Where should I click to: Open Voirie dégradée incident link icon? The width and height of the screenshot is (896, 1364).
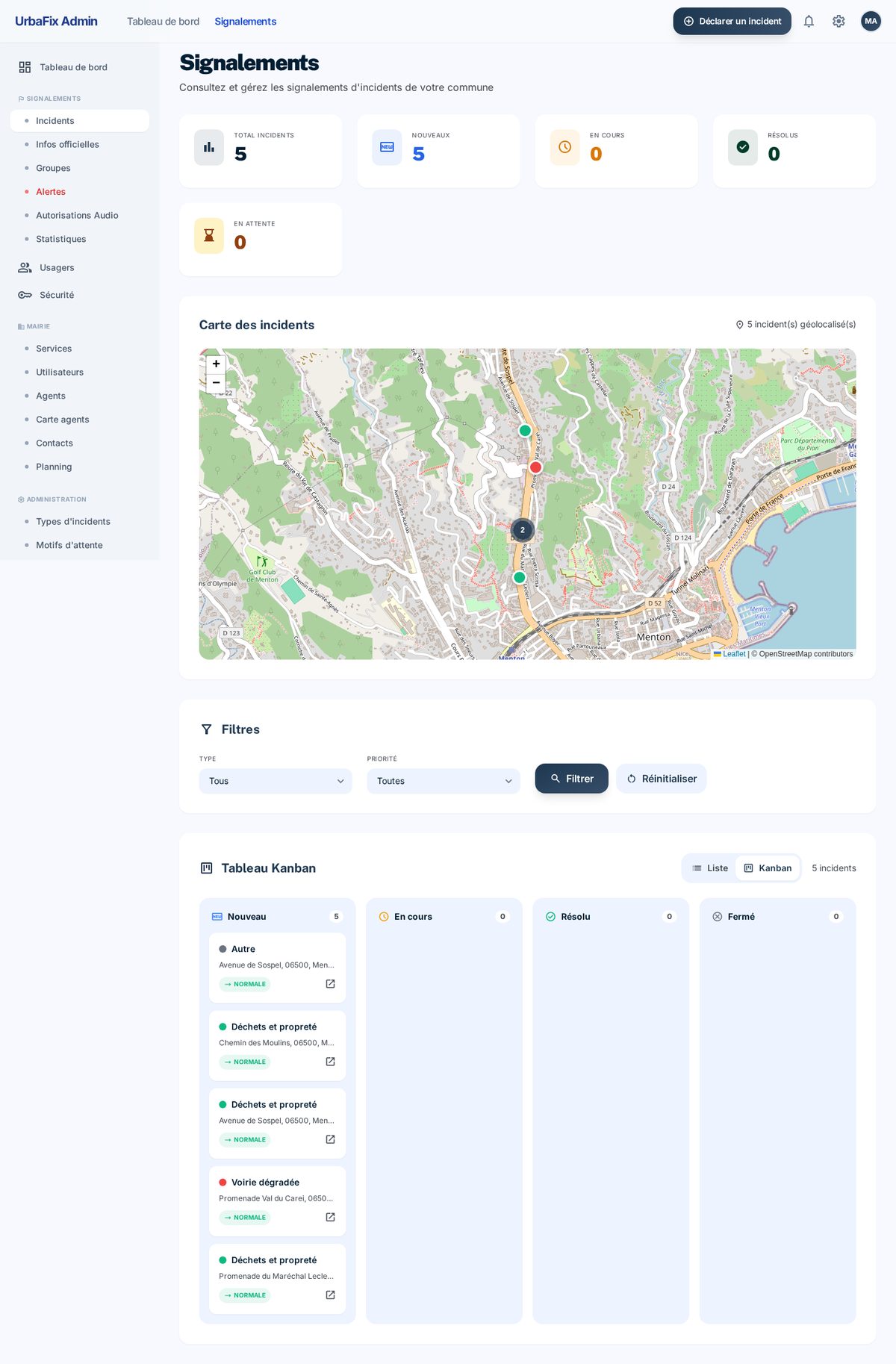330,1217
